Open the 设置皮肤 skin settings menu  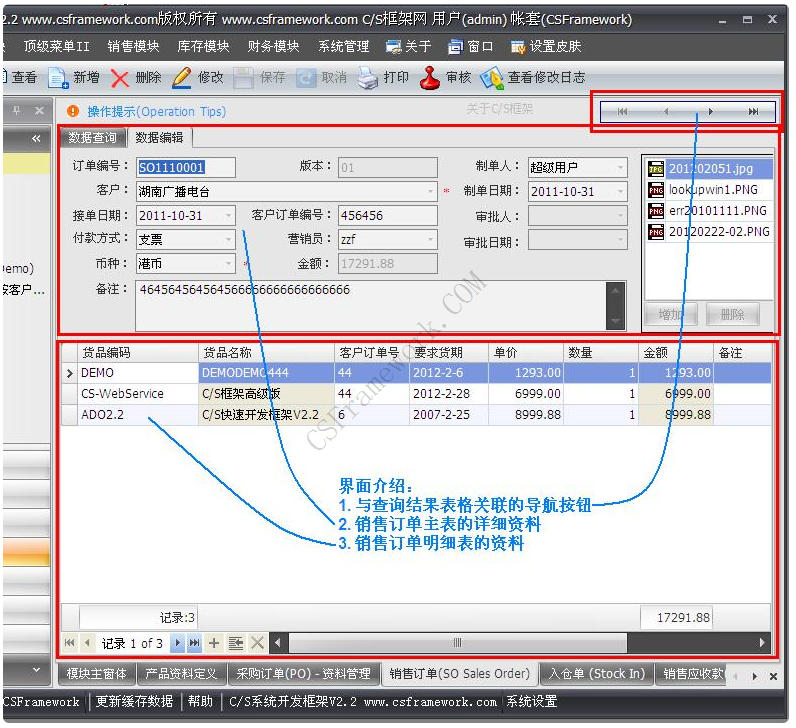pyautogui.click(x=546, y=47)
